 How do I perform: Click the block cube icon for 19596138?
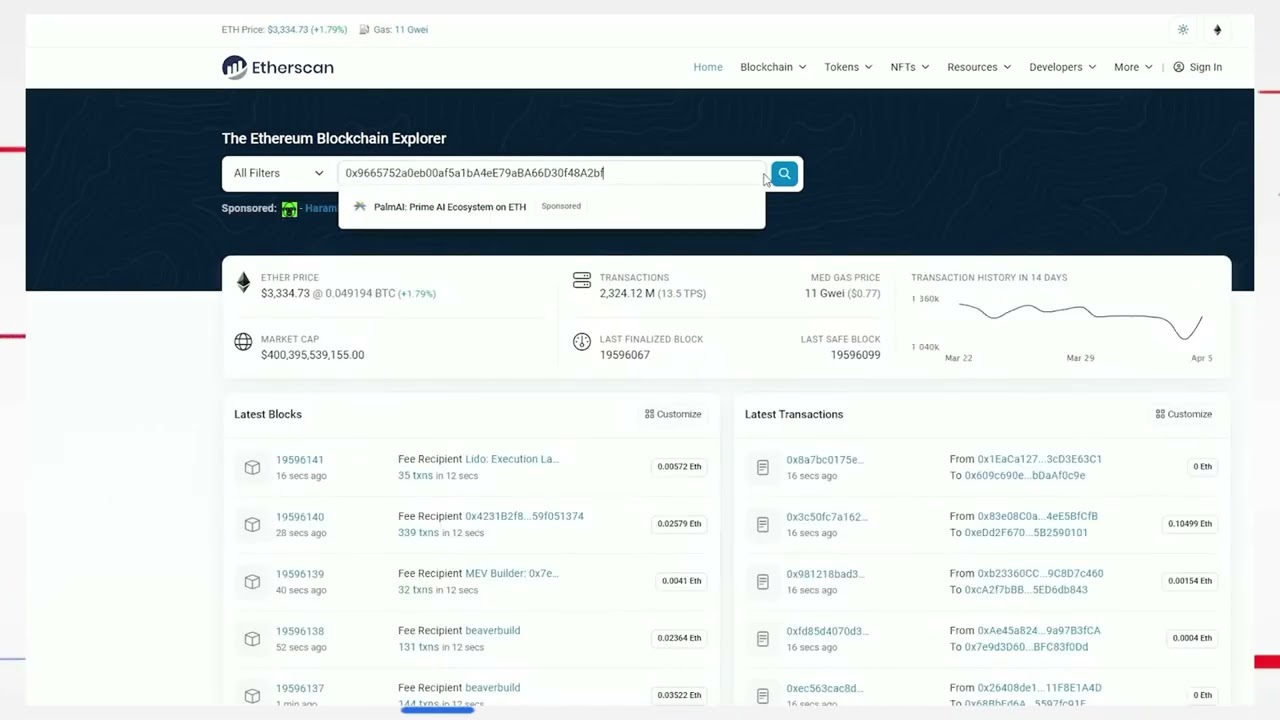[x=252, y=638]
